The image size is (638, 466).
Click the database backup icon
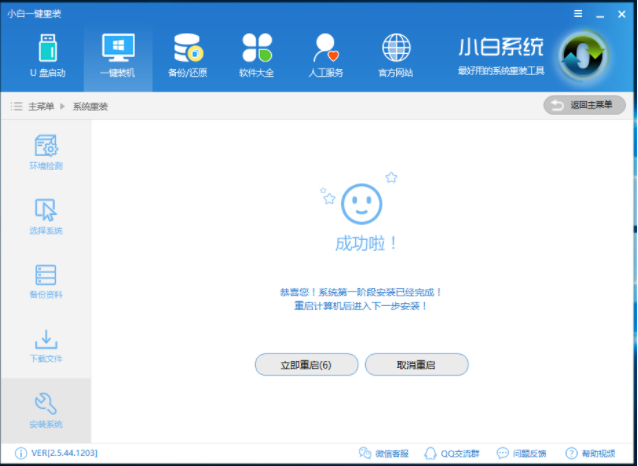188,48
